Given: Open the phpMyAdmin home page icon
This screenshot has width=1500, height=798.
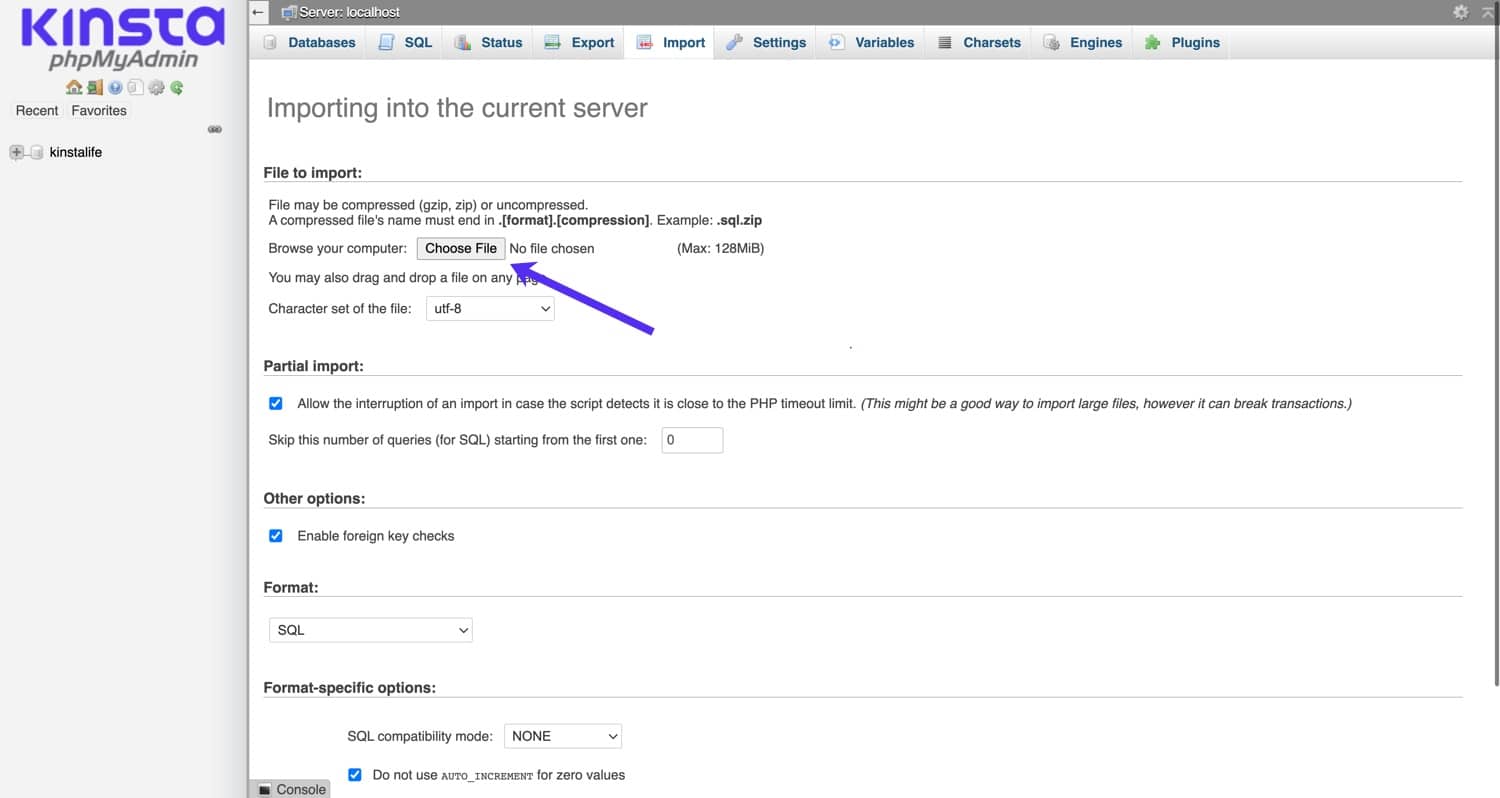Looking at the screenshot, I should [x=74, y=87].
